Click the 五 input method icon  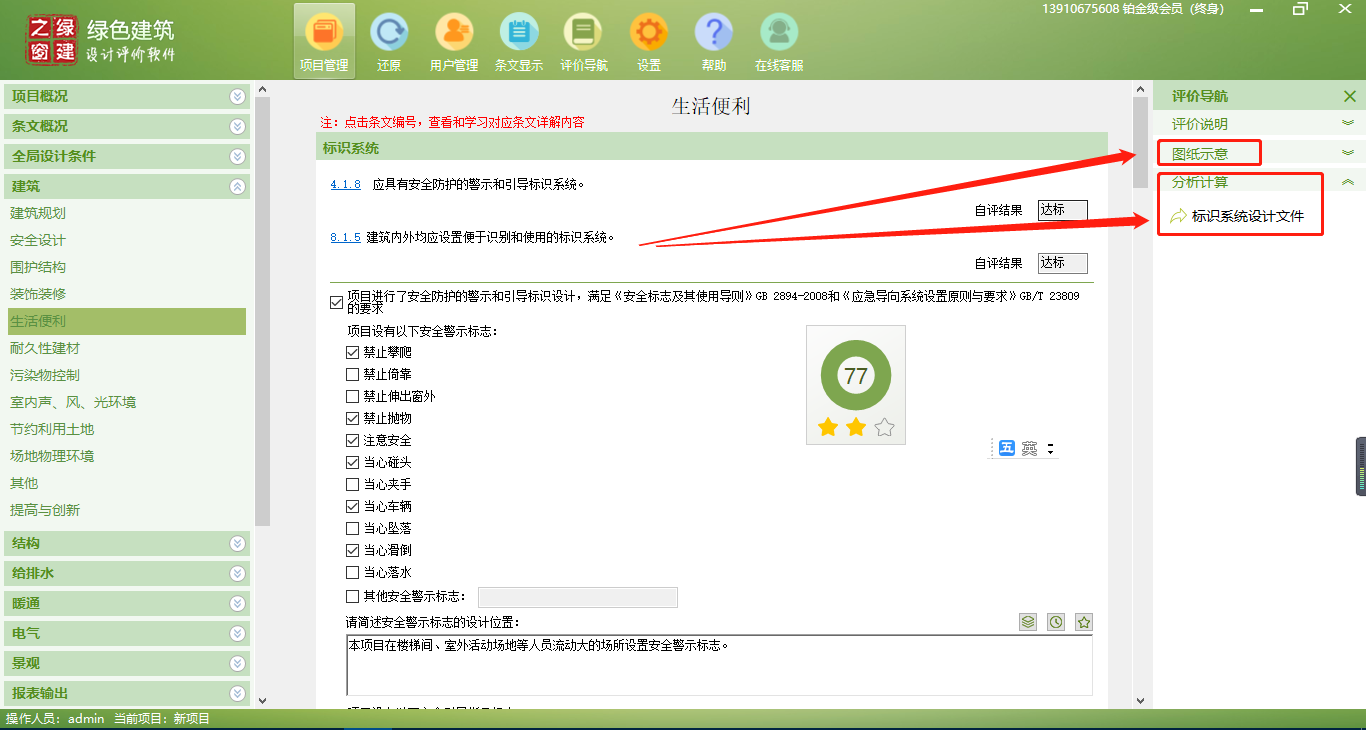(x=1007, y=449)
